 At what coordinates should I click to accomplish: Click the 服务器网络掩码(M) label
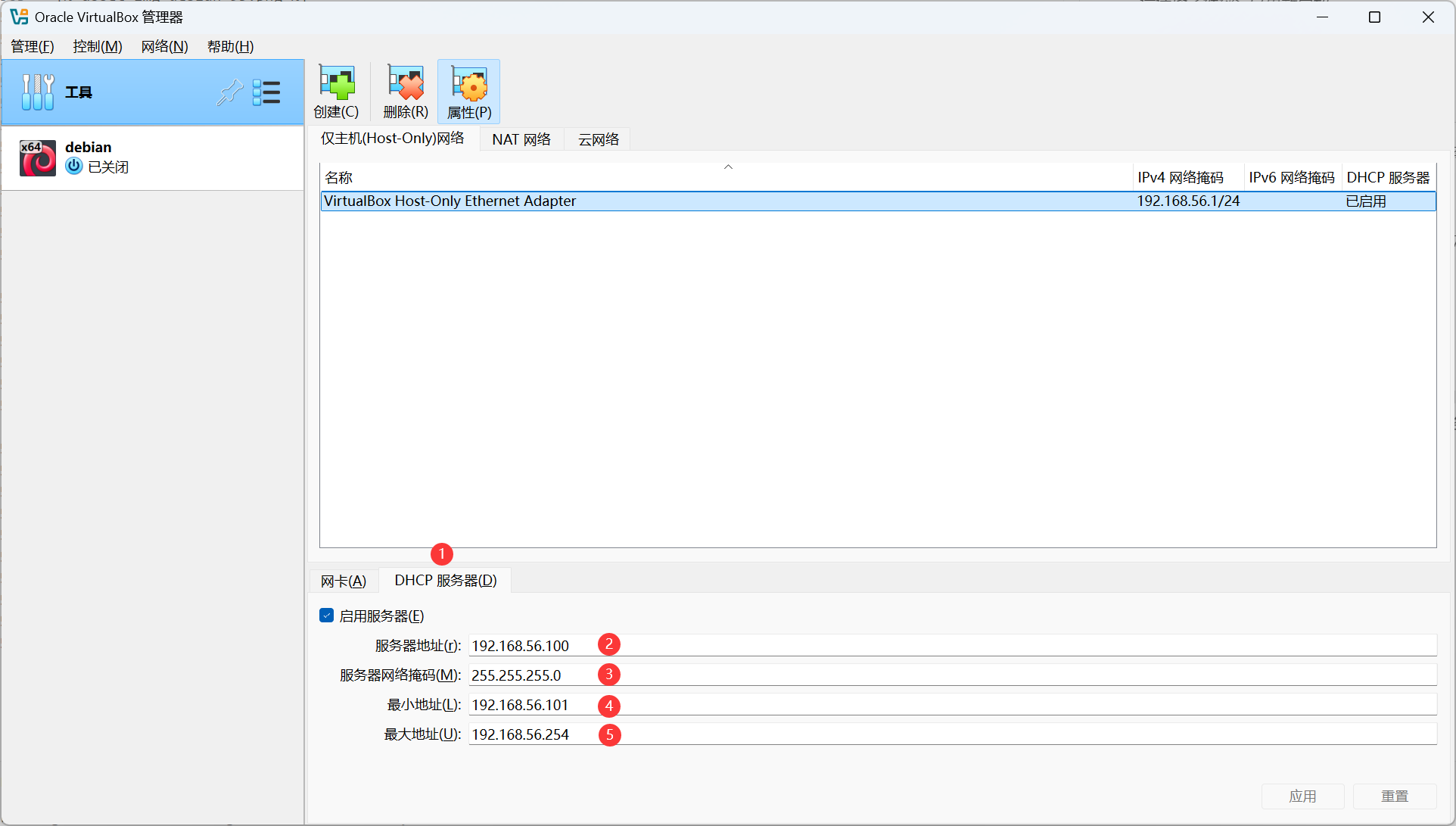(400, 675)
